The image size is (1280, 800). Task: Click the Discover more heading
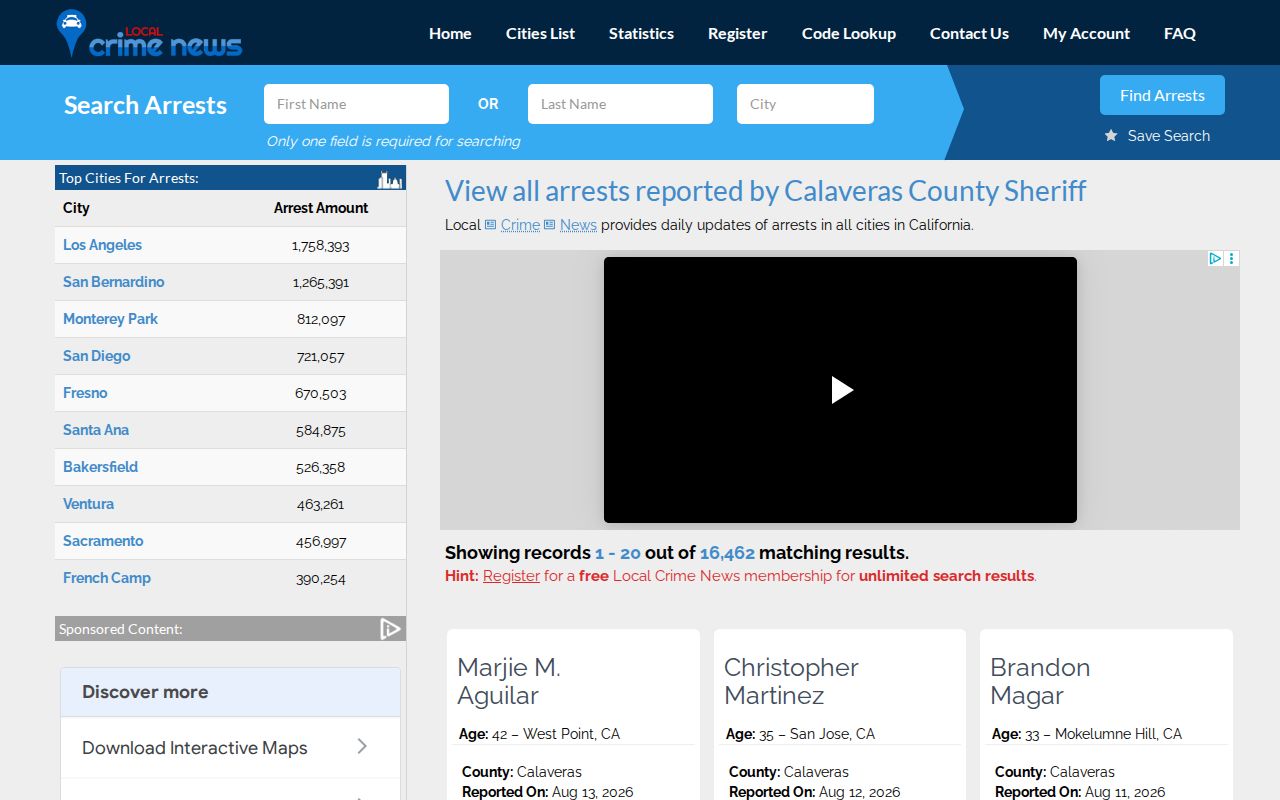tap(145, 692)
